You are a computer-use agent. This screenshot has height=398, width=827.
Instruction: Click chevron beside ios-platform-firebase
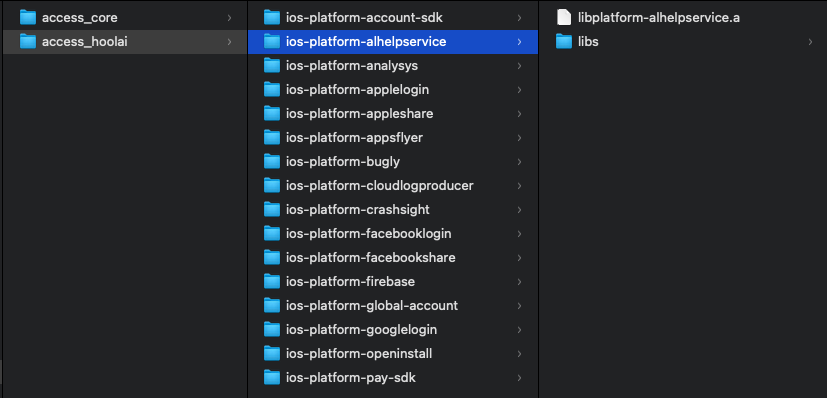click(520, 281)
